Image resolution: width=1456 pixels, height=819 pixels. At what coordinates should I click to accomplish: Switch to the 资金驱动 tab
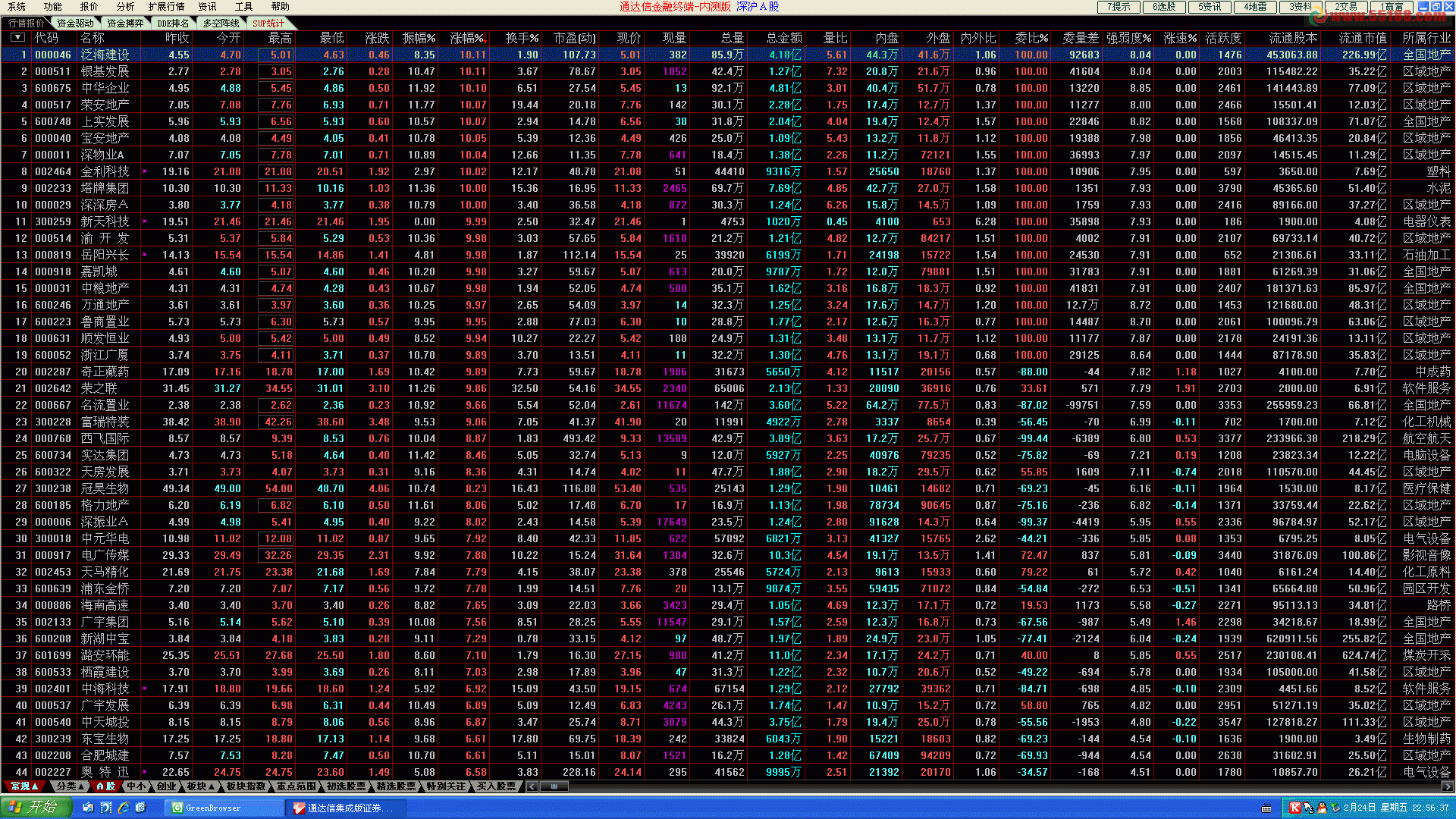75,24
